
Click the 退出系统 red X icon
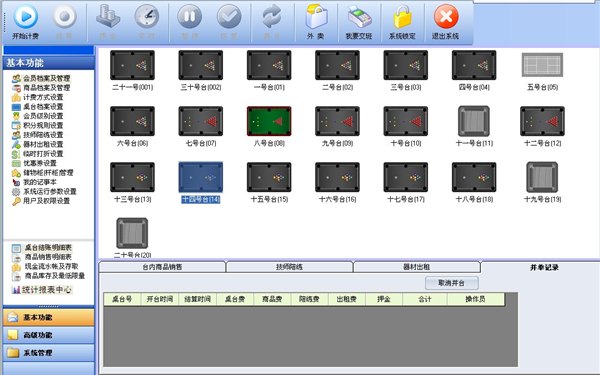pos(446,16)
